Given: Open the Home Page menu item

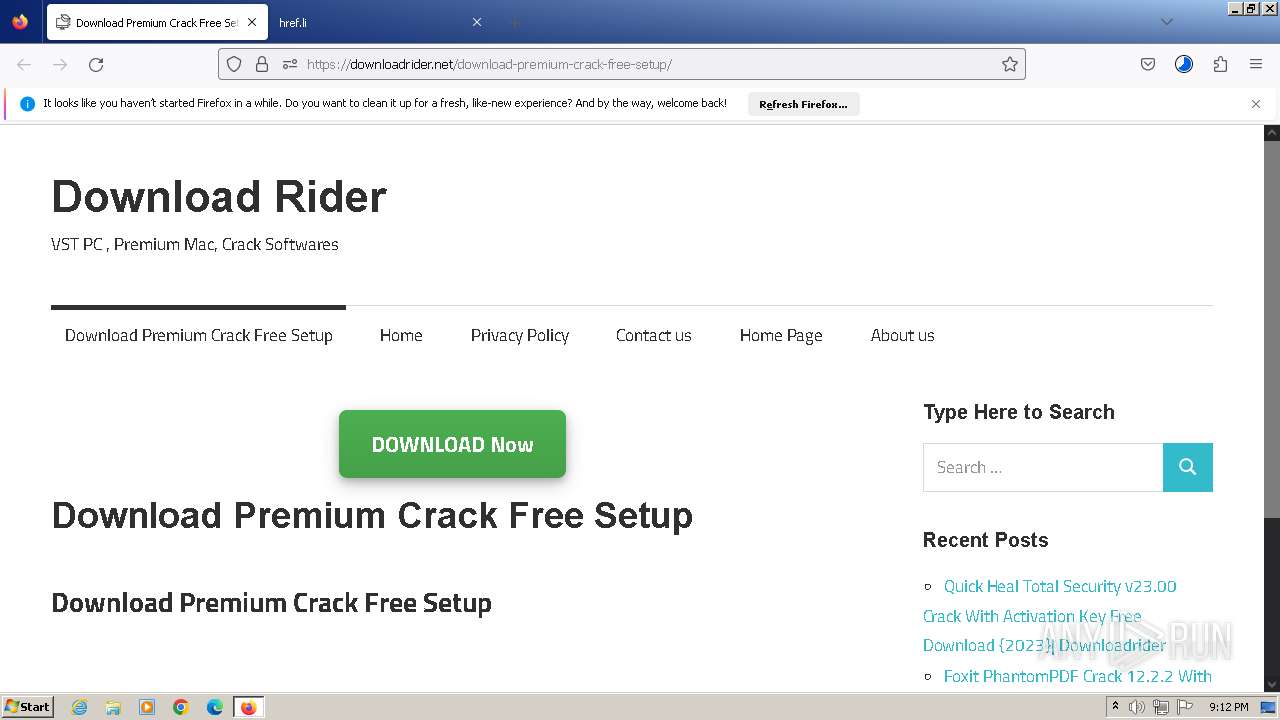Looking at the screenshot, I should (x=781, y=335).
